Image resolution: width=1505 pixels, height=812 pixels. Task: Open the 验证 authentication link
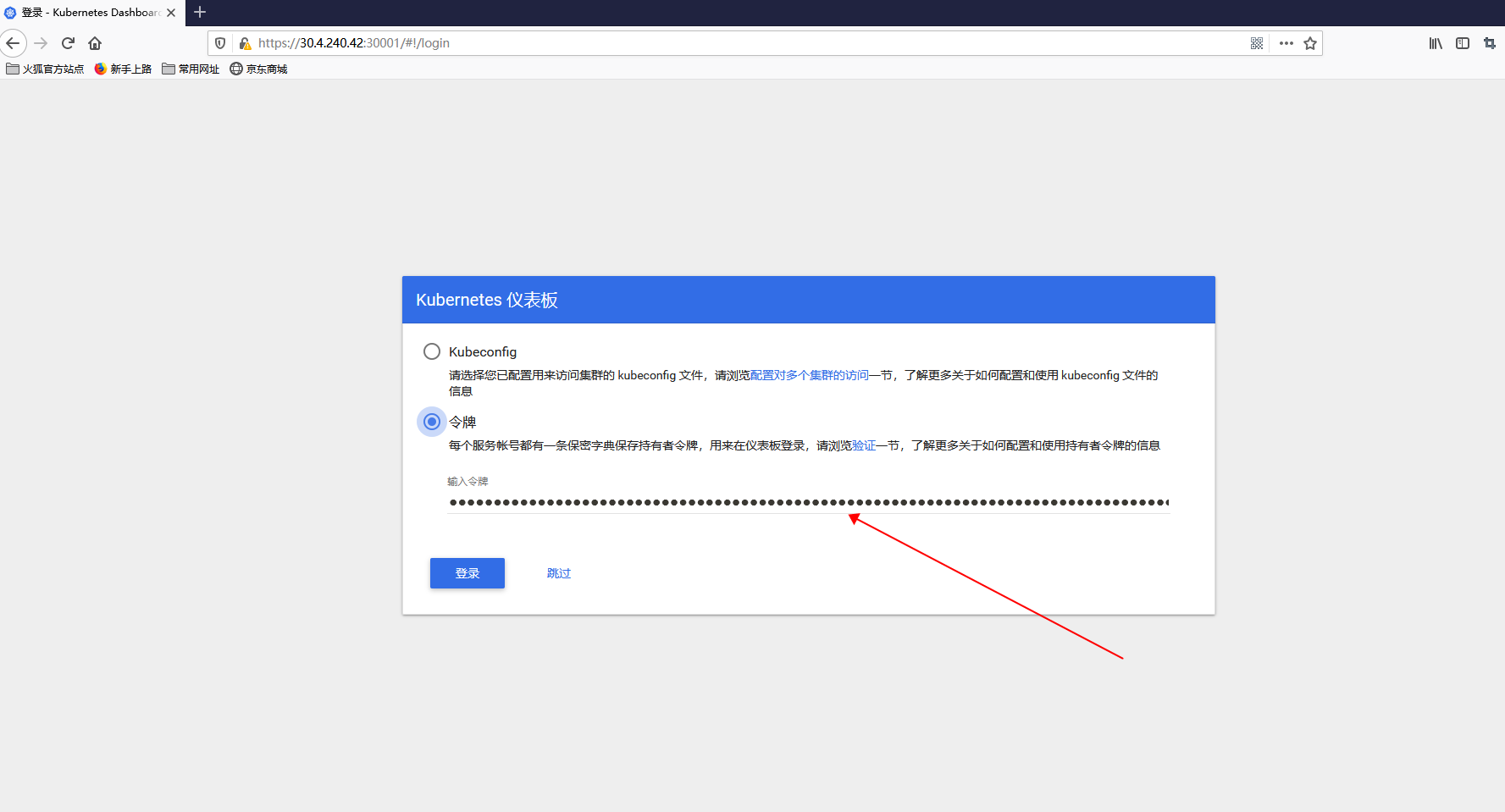tap(864, 445)
